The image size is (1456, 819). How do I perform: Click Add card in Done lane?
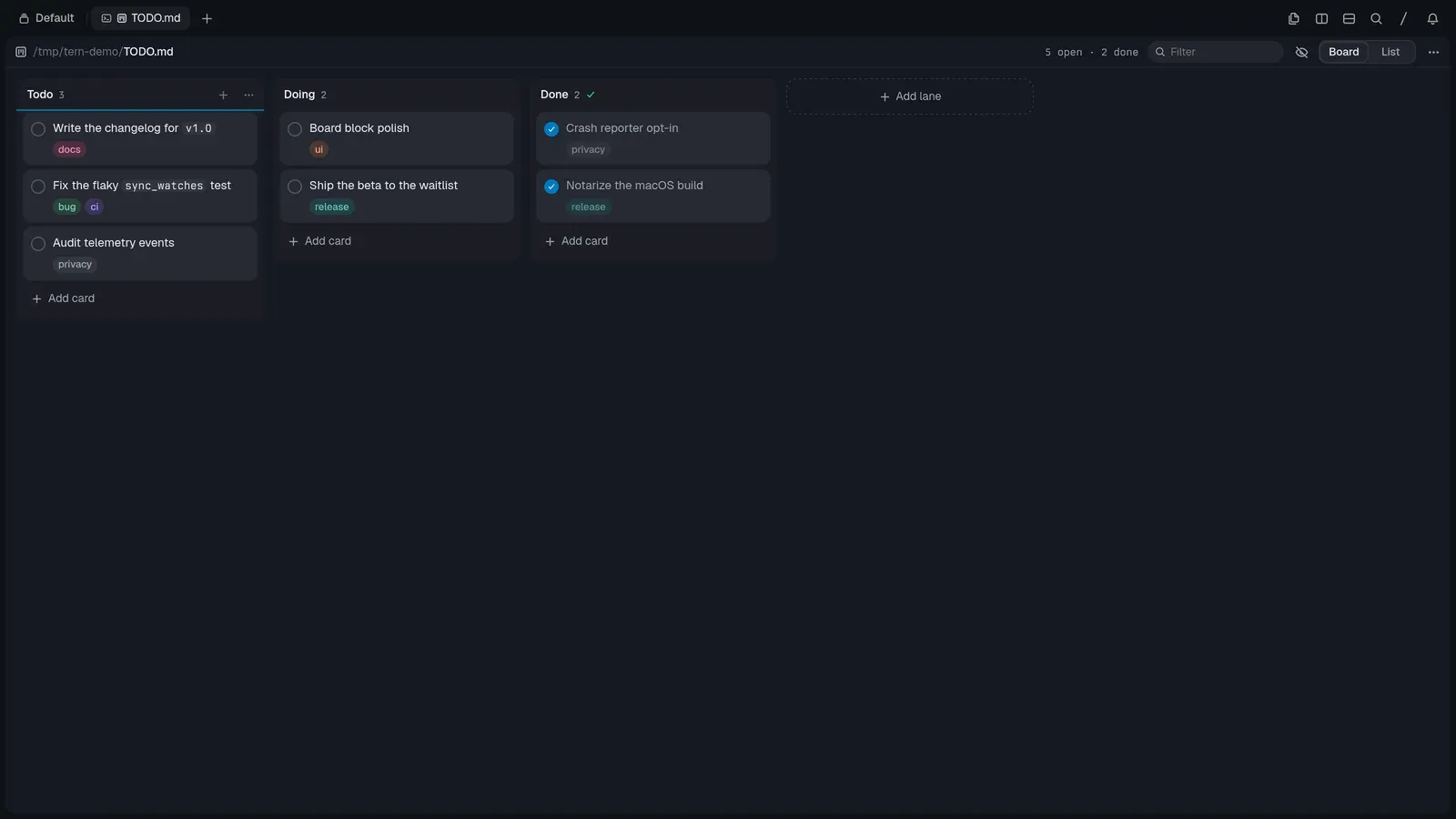pos(577,241)
